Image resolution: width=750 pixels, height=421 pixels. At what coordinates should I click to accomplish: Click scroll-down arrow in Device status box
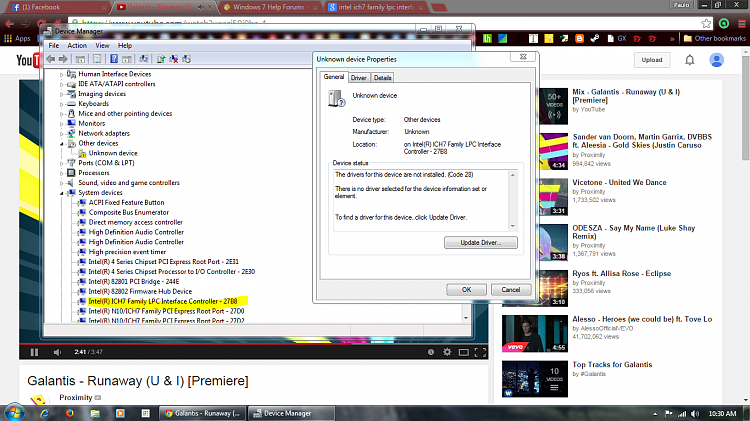(513, 226)
